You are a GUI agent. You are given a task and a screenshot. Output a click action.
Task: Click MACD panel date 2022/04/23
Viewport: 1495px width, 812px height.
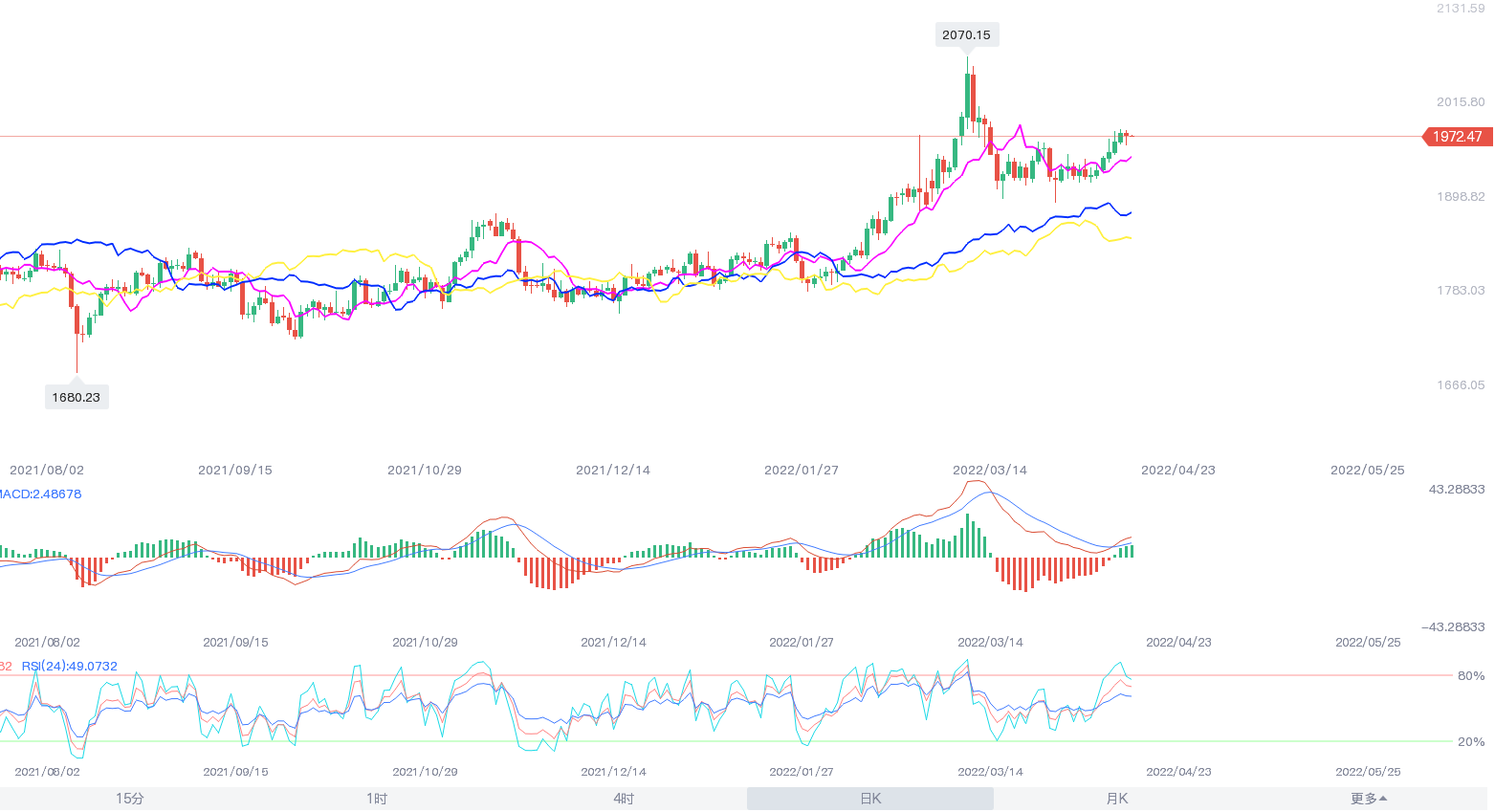pyautogui.click(x=1179, y=643)
